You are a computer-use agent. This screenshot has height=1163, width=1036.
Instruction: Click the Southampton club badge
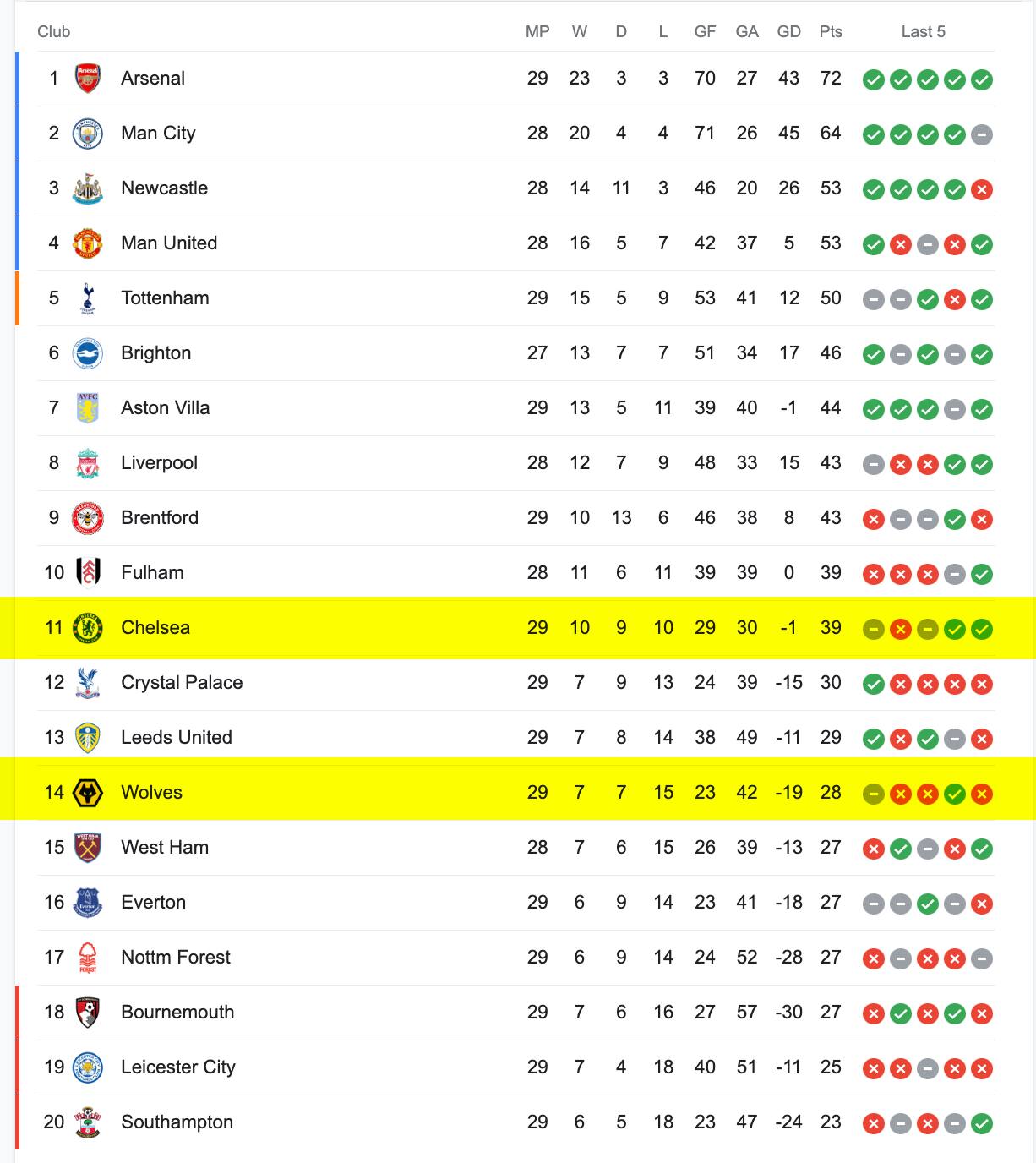click(x=88, y=1122)
